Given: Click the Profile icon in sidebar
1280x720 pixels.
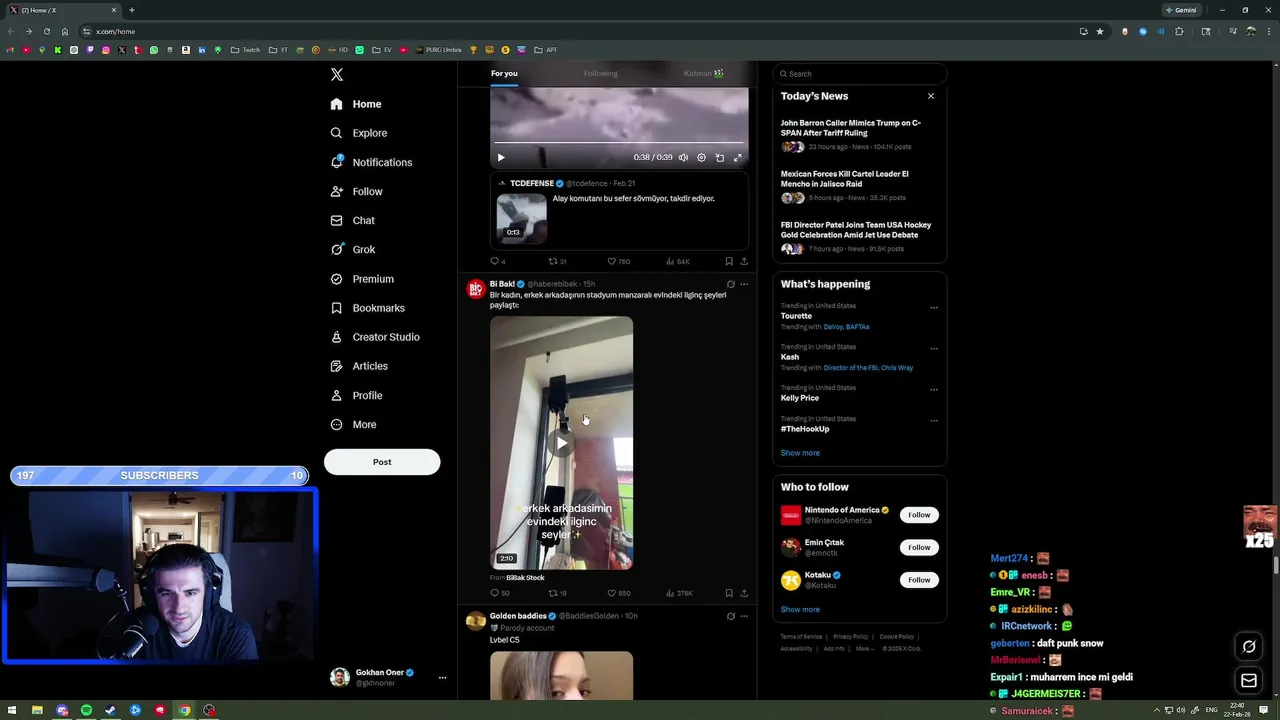Looking at the screenshot, I should pyautogui.click(x=337, y=395).
